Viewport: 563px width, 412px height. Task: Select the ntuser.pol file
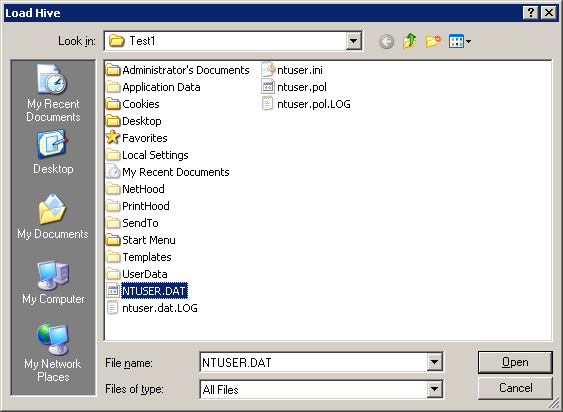point(294,87)
